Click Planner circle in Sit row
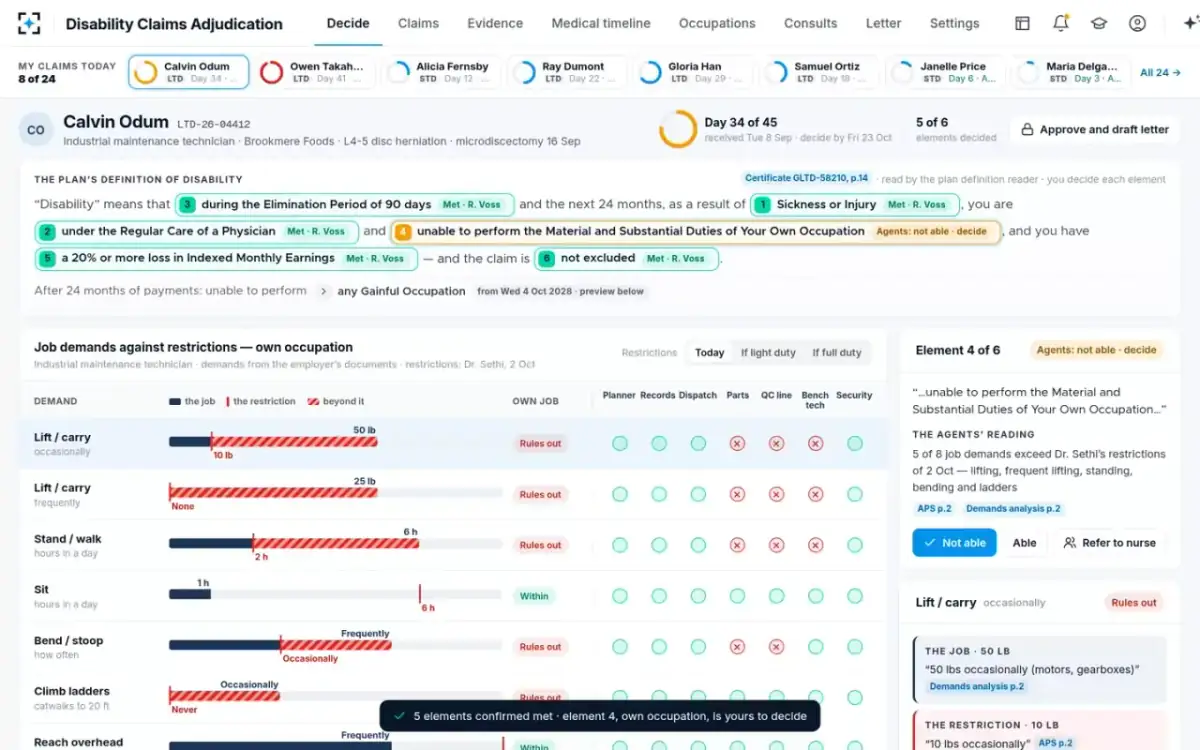The height and width of the screenshot is (750, 1200). [620, 596]
